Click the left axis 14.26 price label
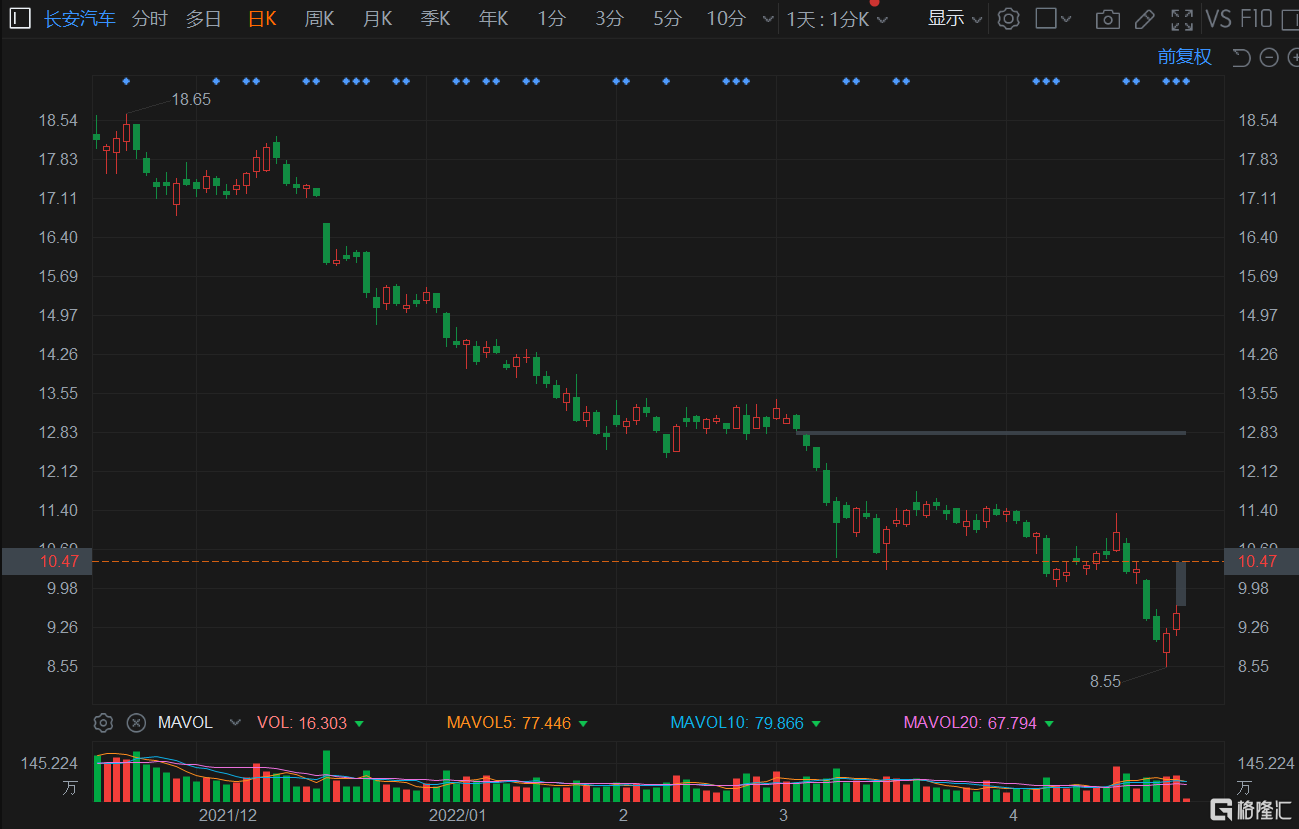The width and height of the screenshot is (1299, 829). (57, 354)
